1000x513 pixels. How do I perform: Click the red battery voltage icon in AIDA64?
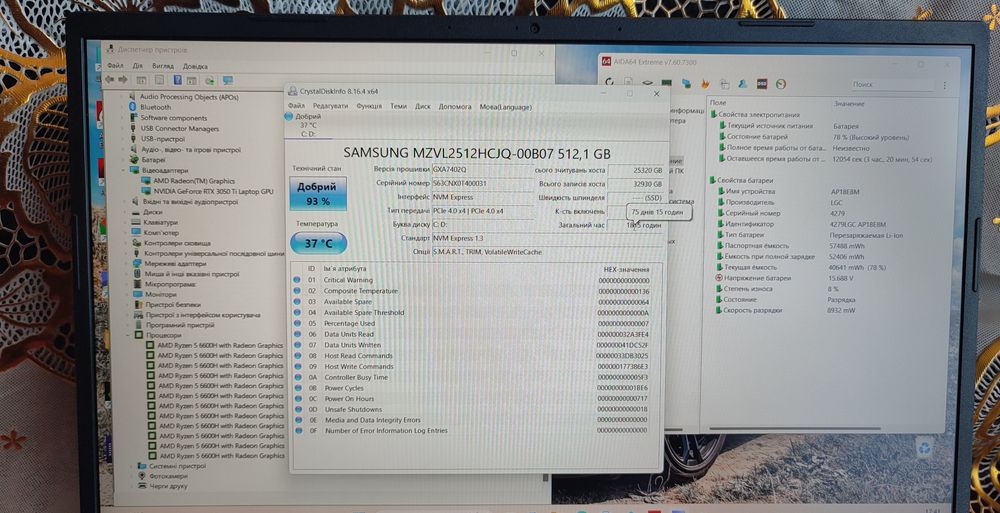coord(719,278)
